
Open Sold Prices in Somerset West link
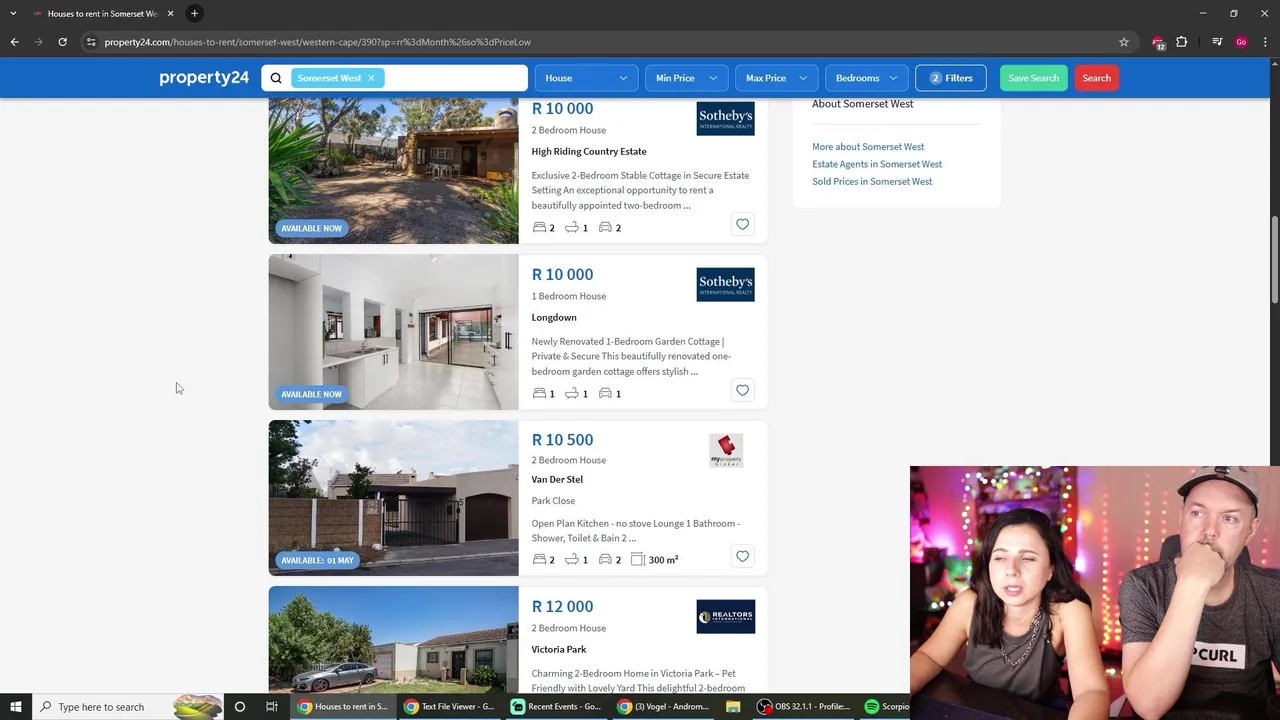click(872, 181)
